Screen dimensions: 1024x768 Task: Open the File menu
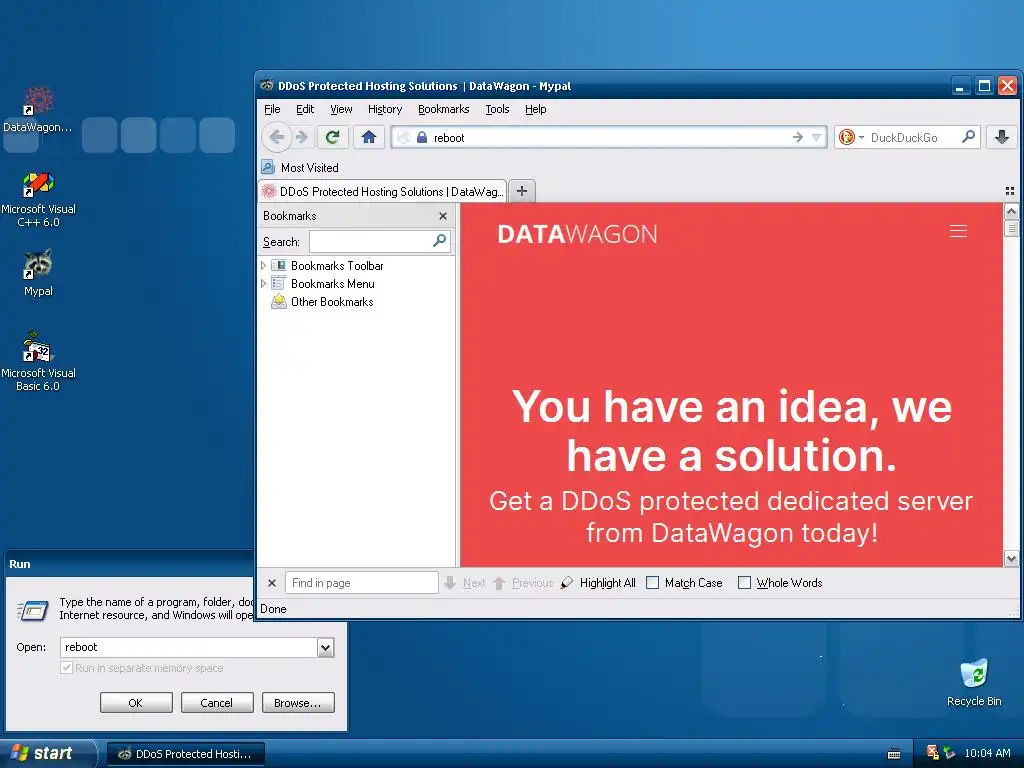[272, 109]
